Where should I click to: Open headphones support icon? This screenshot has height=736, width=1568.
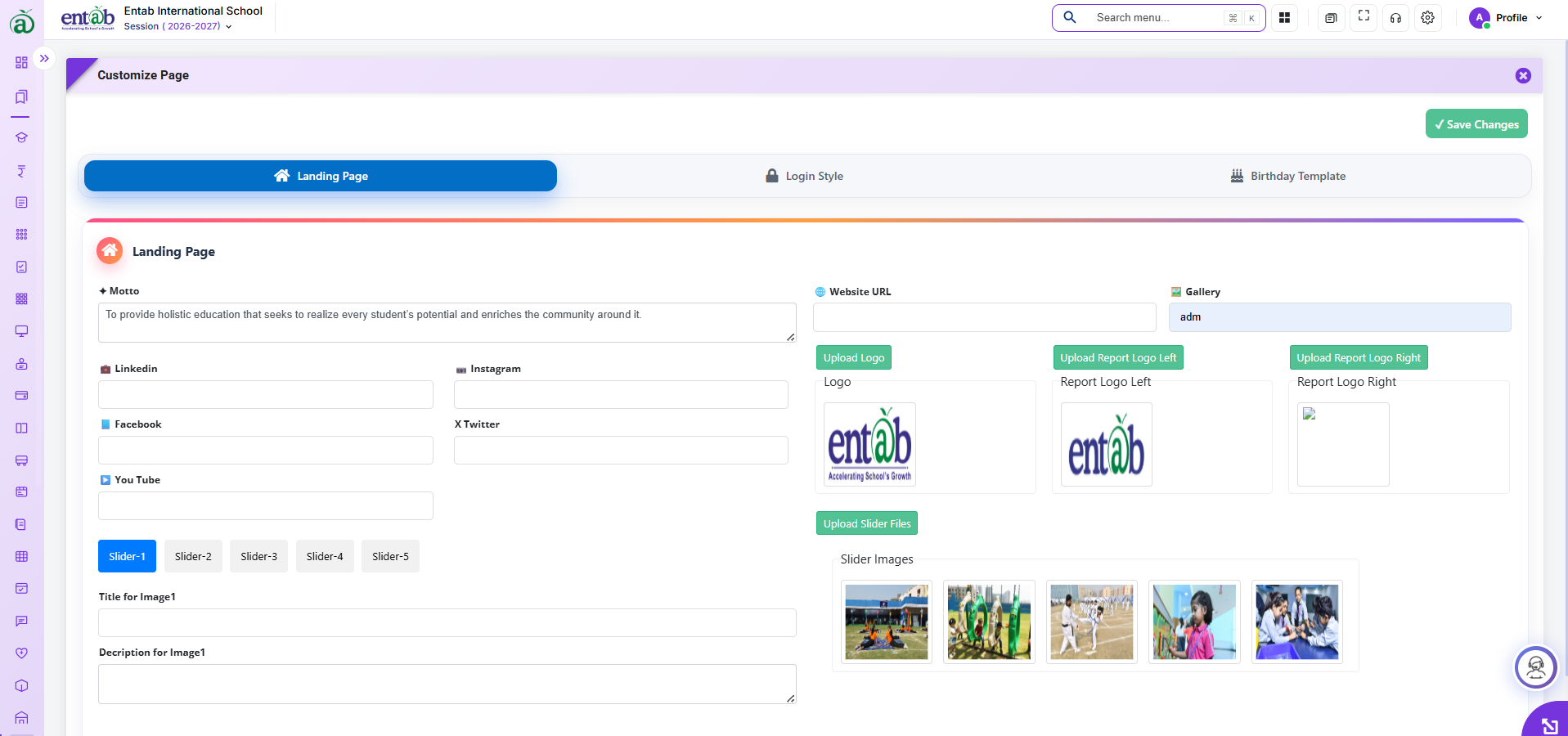1395,18
